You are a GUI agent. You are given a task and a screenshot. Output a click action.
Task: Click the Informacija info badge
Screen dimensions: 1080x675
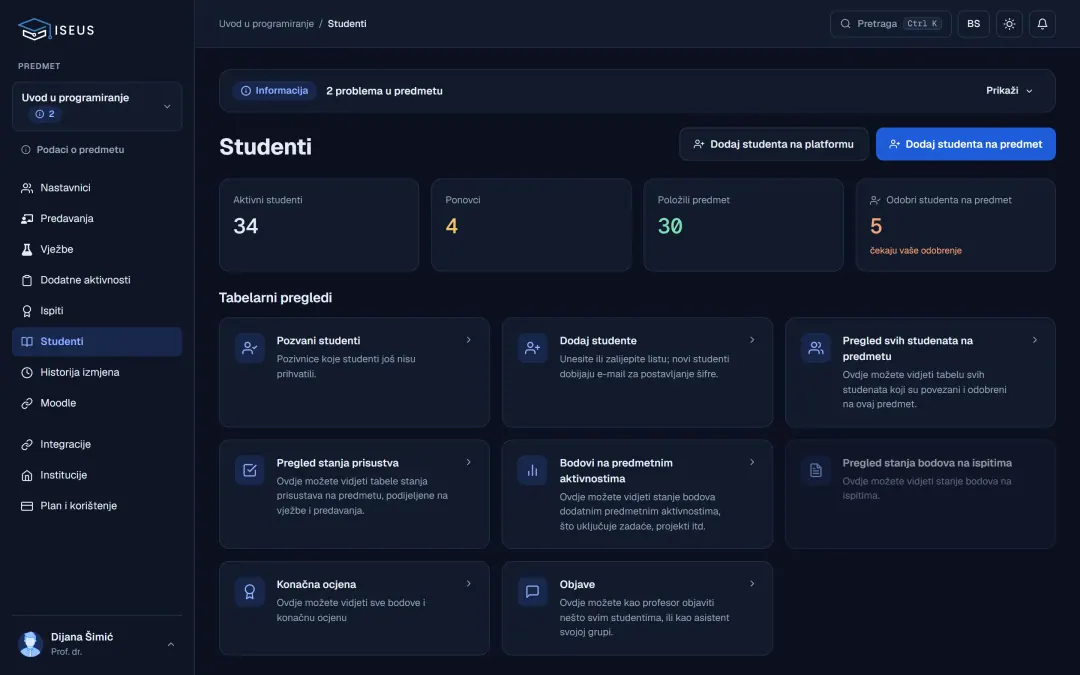(x=274, y=91)
